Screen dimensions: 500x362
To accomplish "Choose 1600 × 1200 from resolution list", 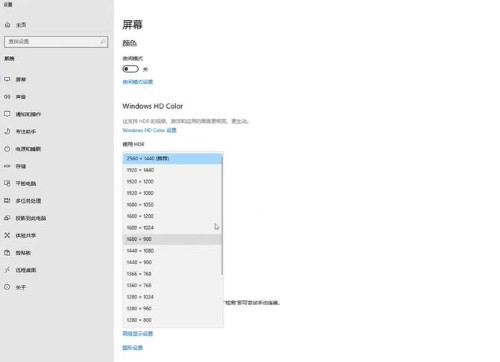I will point(172,216).
